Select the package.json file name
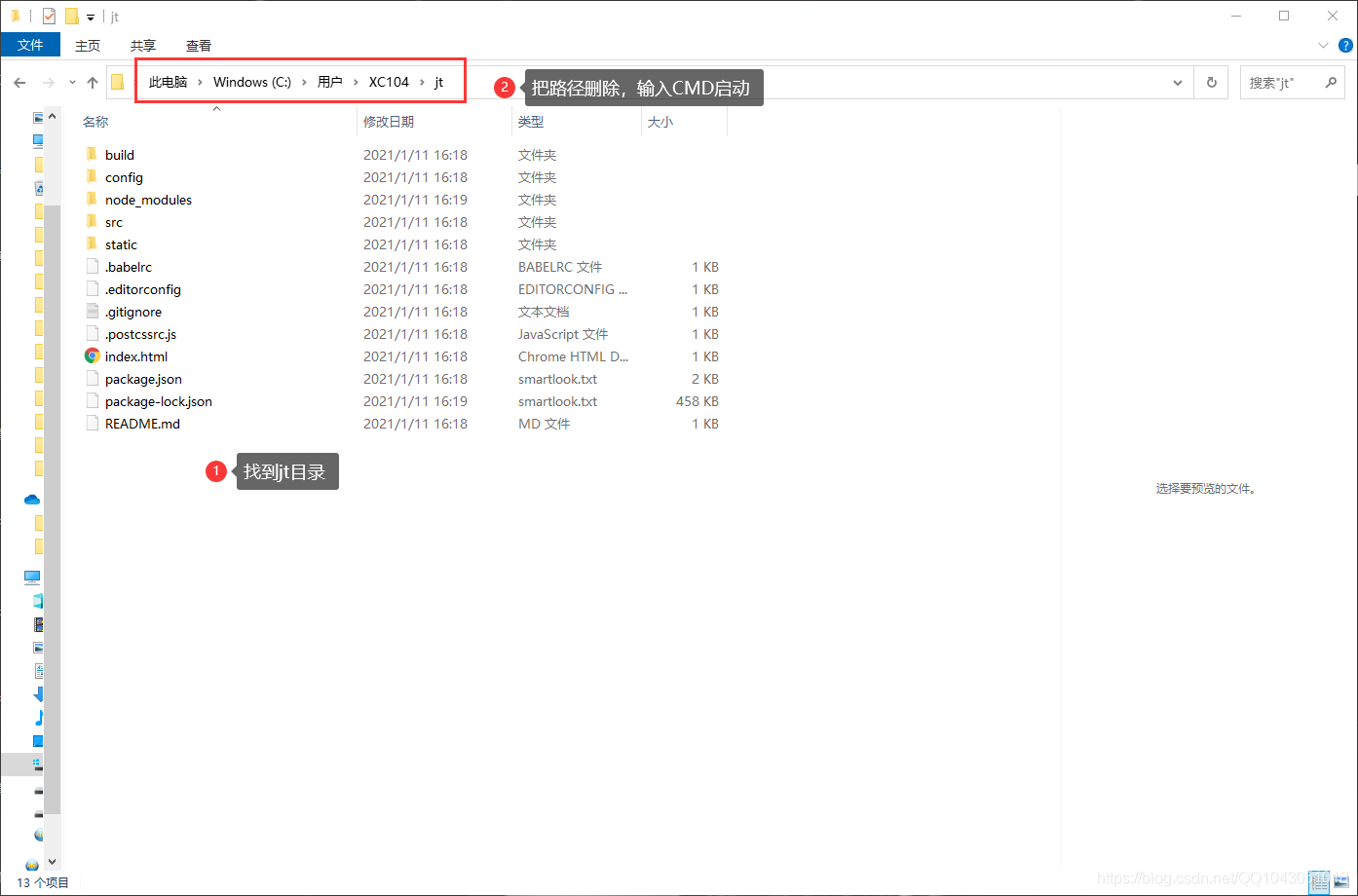1358x896 pixels. (143, 379)
